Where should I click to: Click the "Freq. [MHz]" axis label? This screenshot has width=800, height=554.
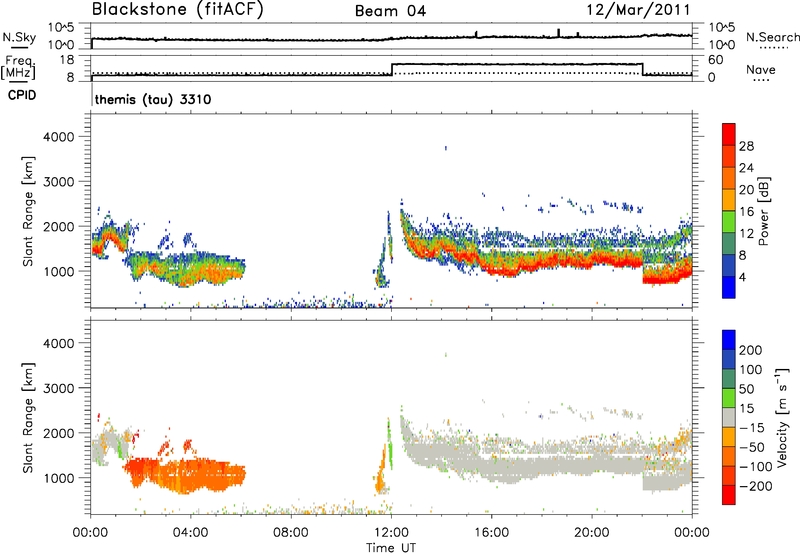[19, 68]
